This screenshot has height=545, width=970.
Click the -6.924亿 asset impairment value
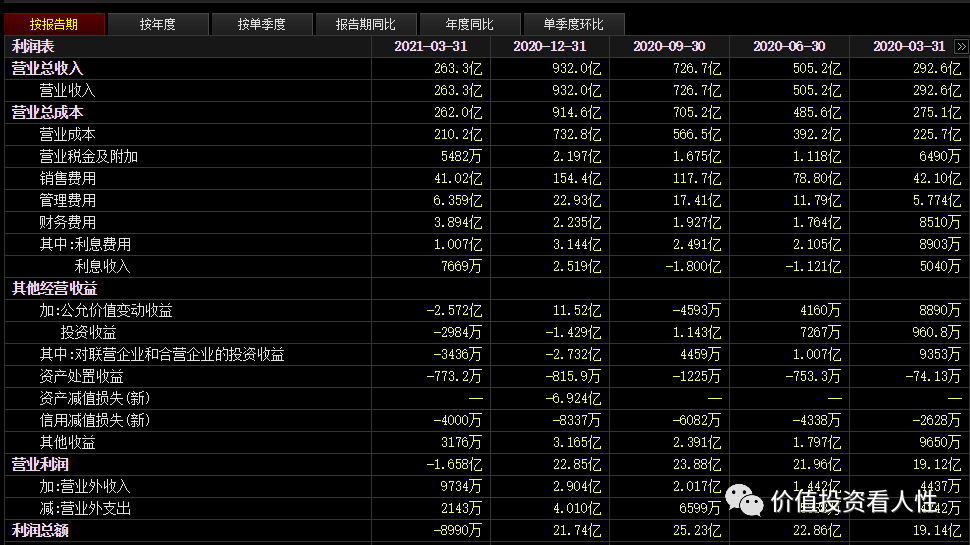tap(573, 398)
